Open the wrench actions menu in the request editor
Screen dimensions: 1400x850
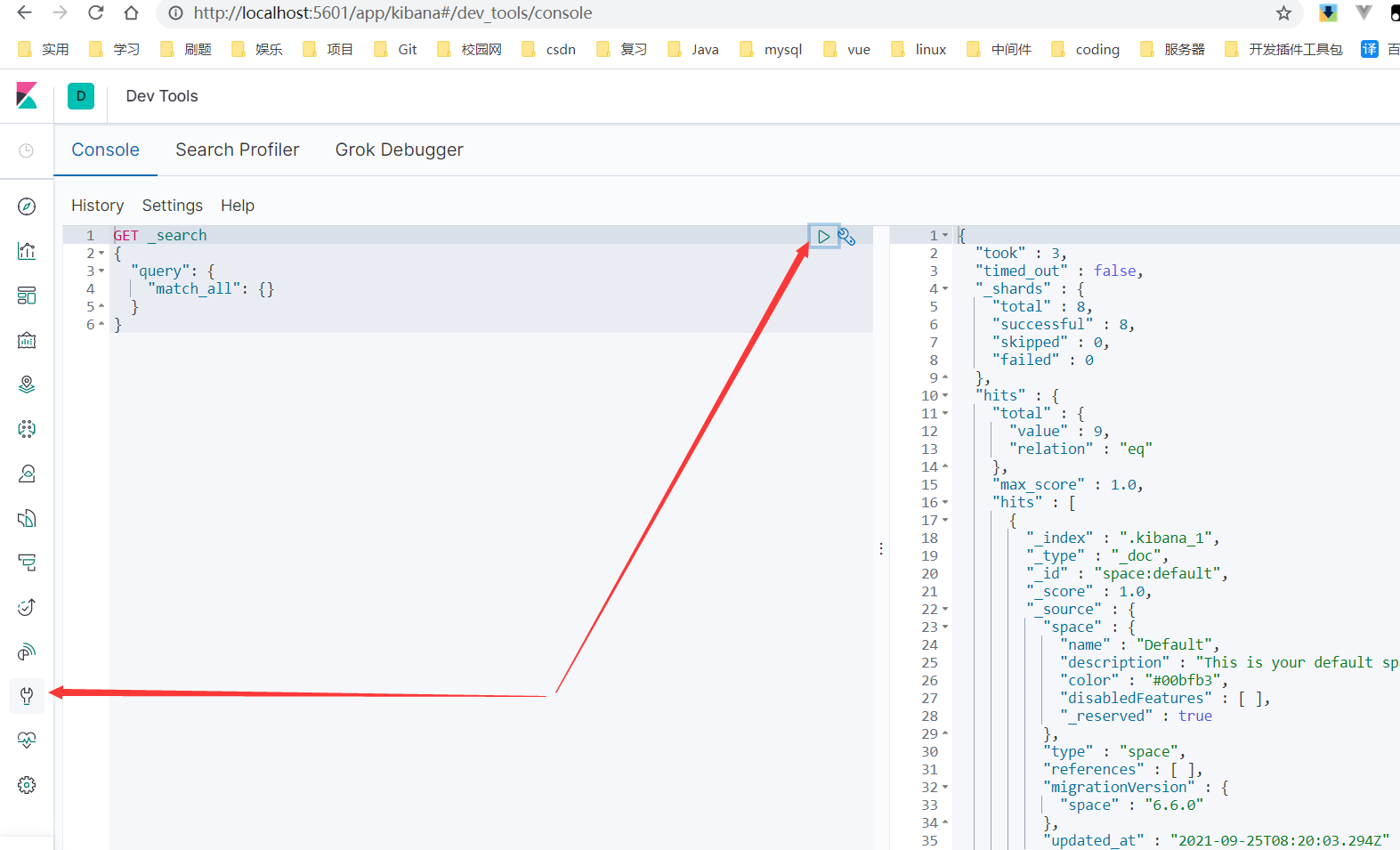tap(846, 237)
